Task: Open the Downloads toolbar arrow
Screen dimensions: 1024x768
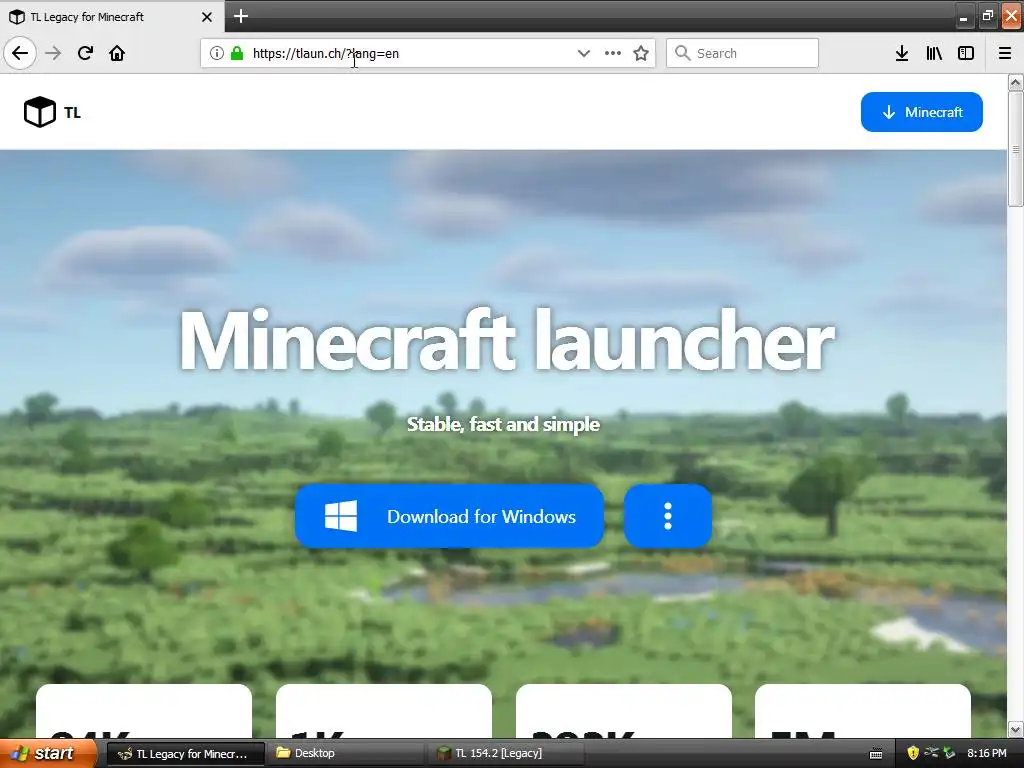Action: tap(902, 53)
